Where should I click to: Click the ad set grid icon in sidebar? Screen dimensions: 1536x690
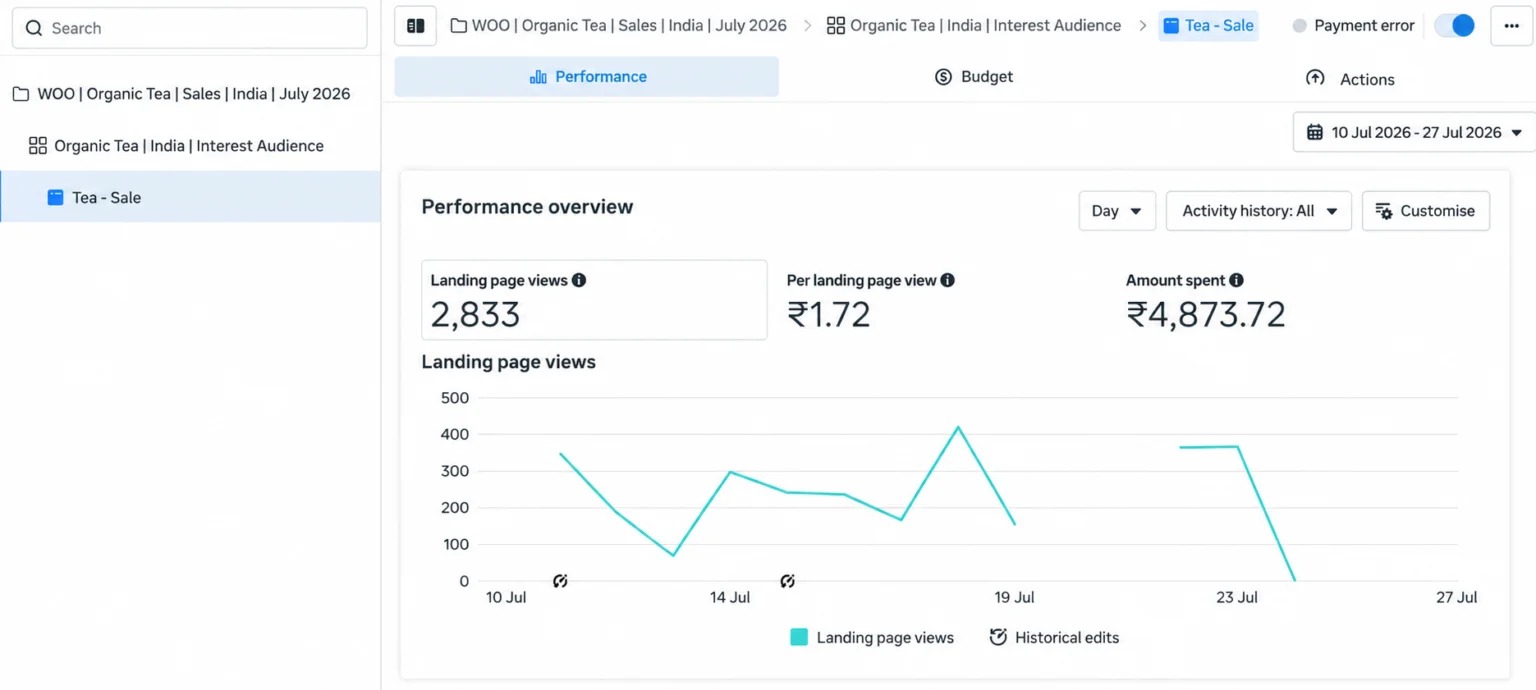pos(38,146)
